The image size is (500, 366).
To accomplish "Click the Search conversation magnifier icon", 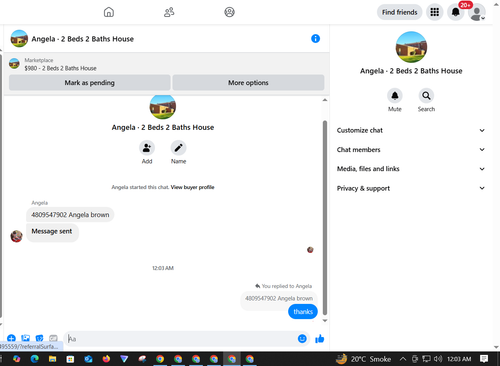I will pyautogui.click(x=426, y=96).
